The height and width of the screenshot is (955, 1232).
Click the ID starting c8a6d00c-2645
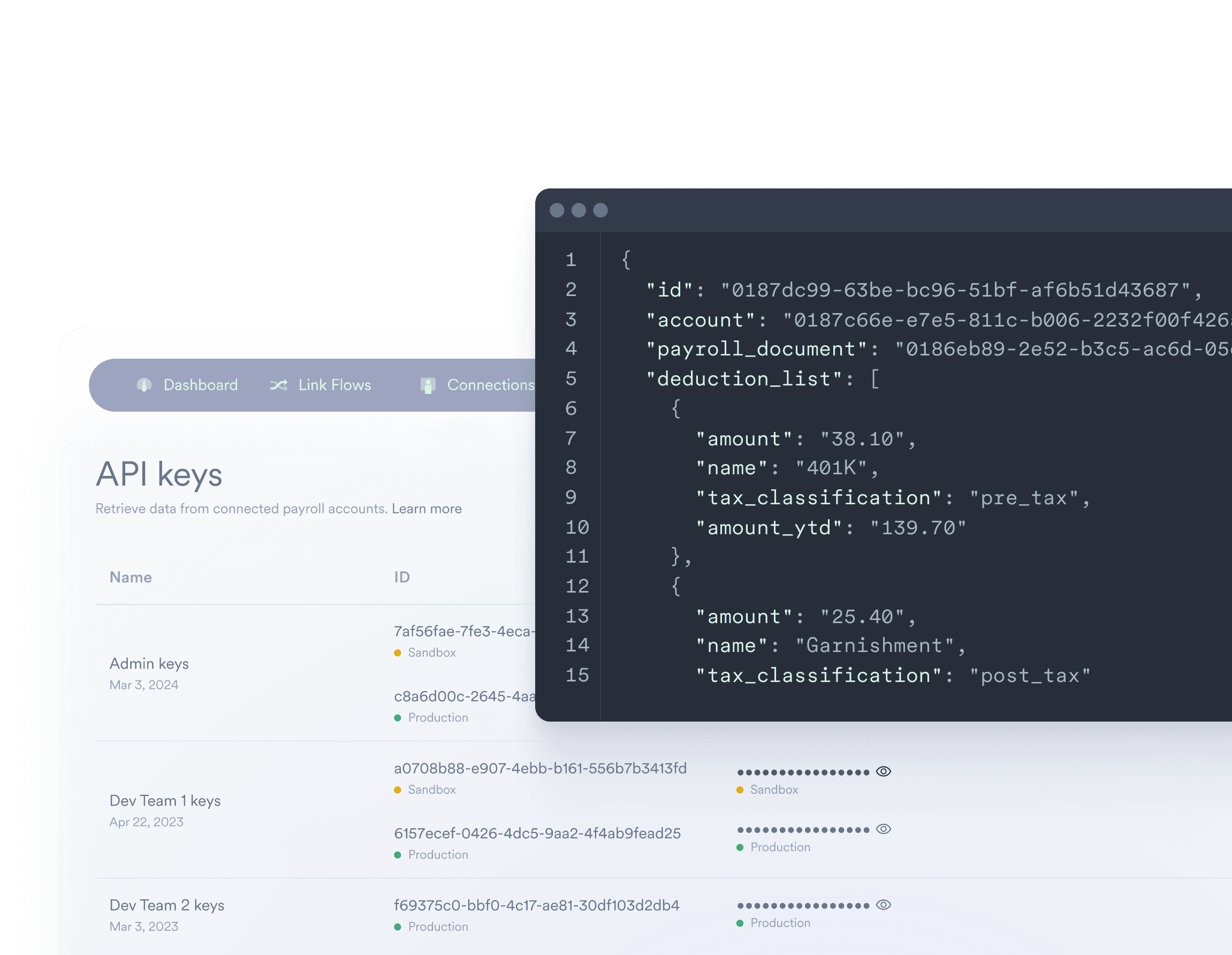coord(464,696)
